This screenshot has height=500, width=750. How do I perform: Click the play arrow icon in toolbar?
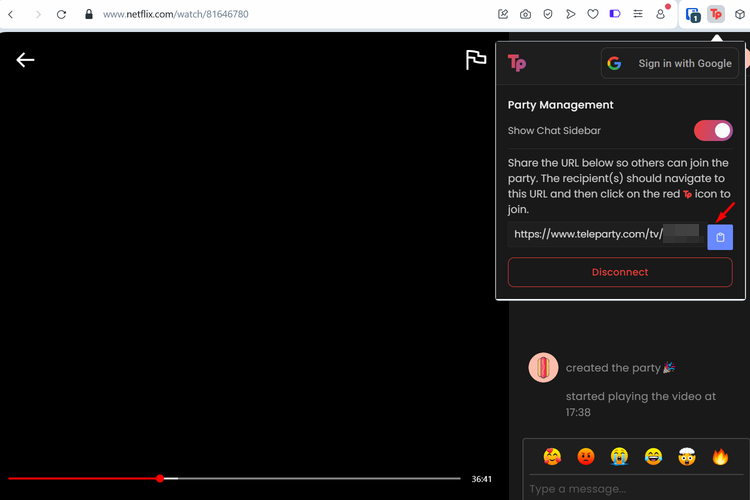570,14
